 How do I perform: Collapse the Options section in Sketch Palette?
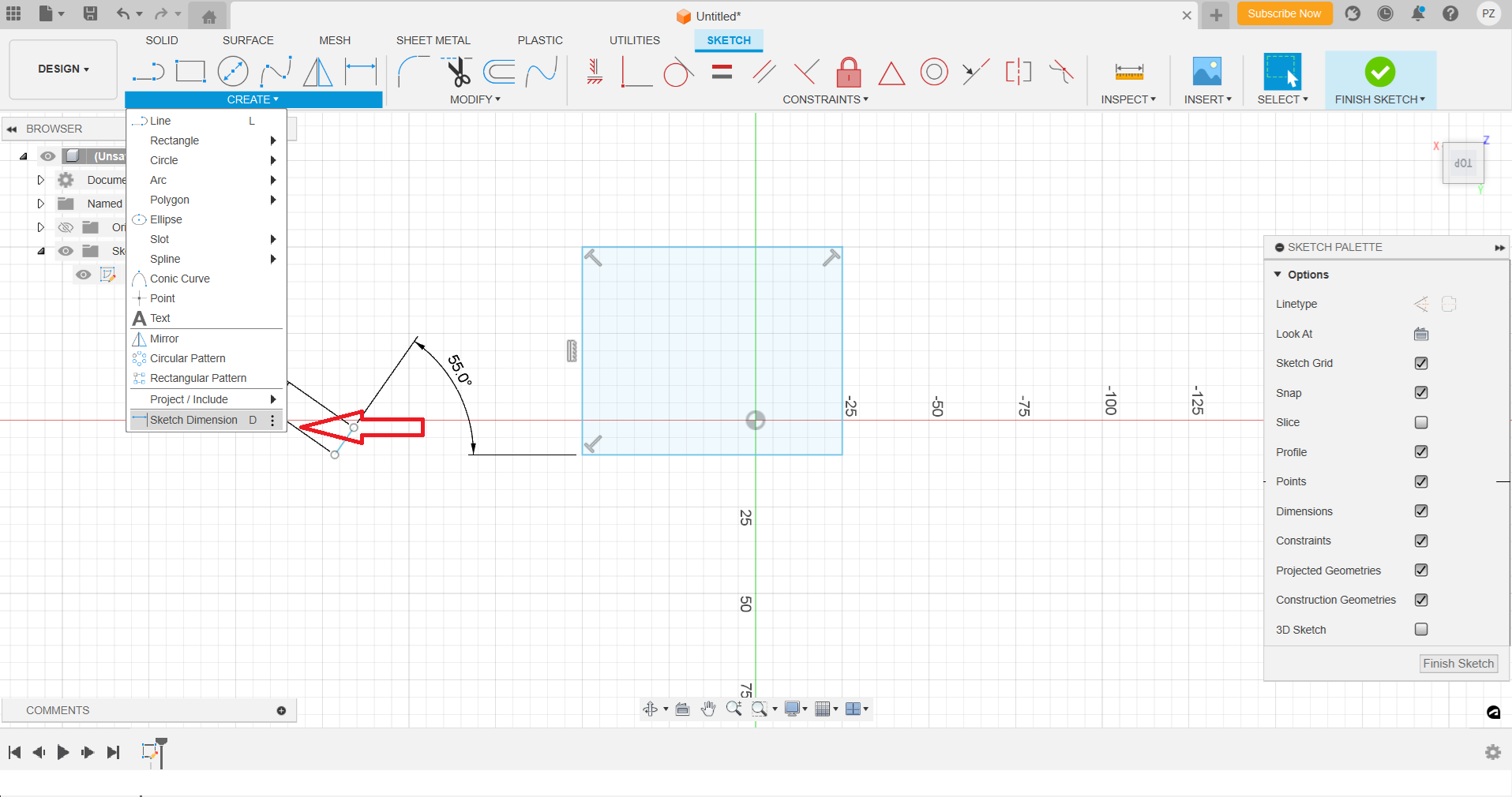click(1278, 275)
